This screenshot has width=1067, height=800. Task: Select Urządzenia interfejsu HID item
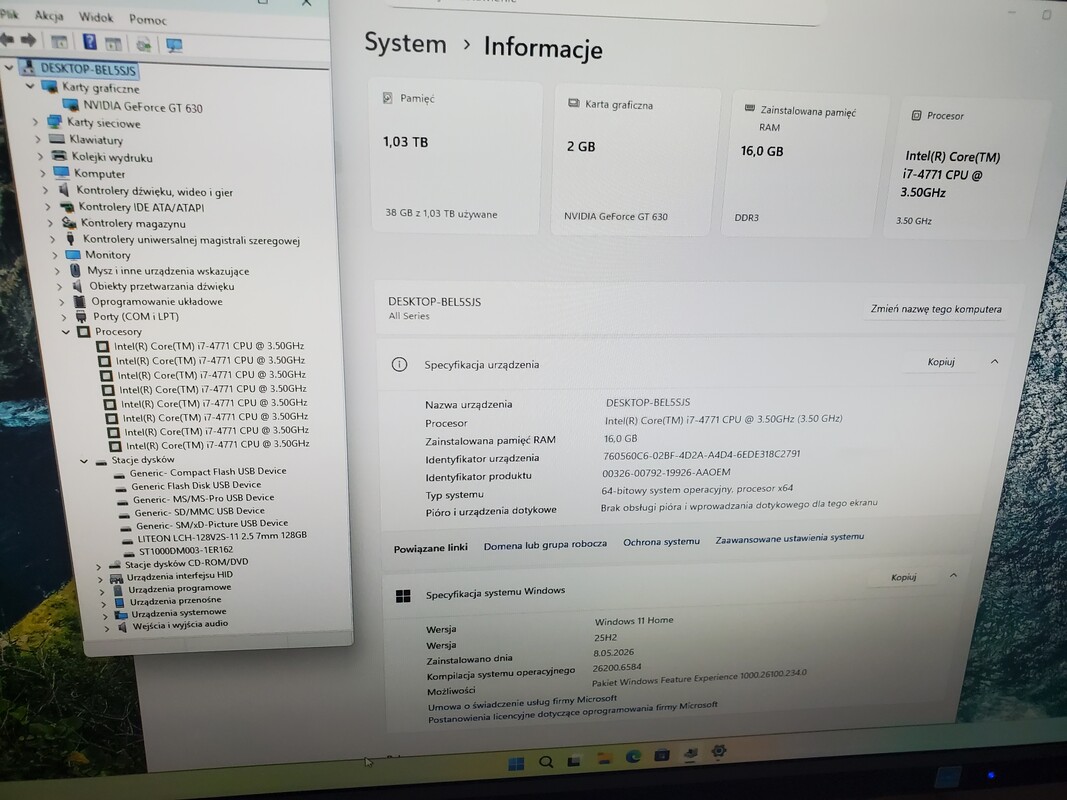[180, 576]
